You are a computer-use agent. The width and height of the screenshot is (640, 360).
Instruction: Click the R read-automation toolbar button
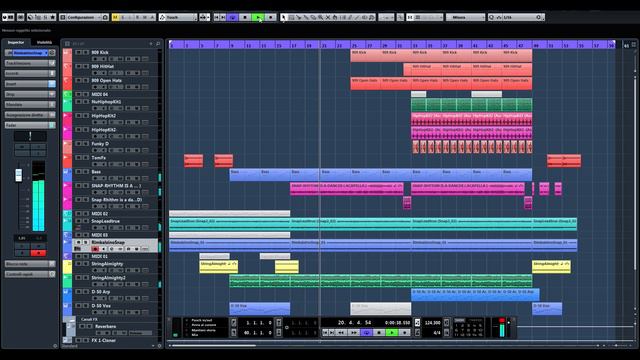[x=137, y=17]
